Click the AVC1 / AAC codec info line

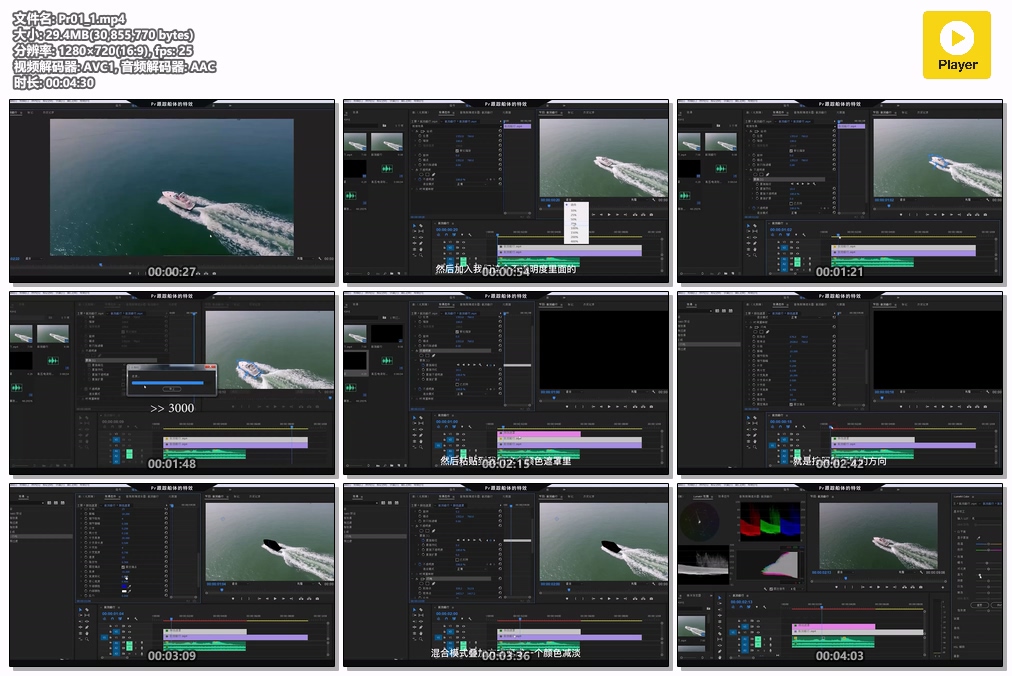(114, 67)
